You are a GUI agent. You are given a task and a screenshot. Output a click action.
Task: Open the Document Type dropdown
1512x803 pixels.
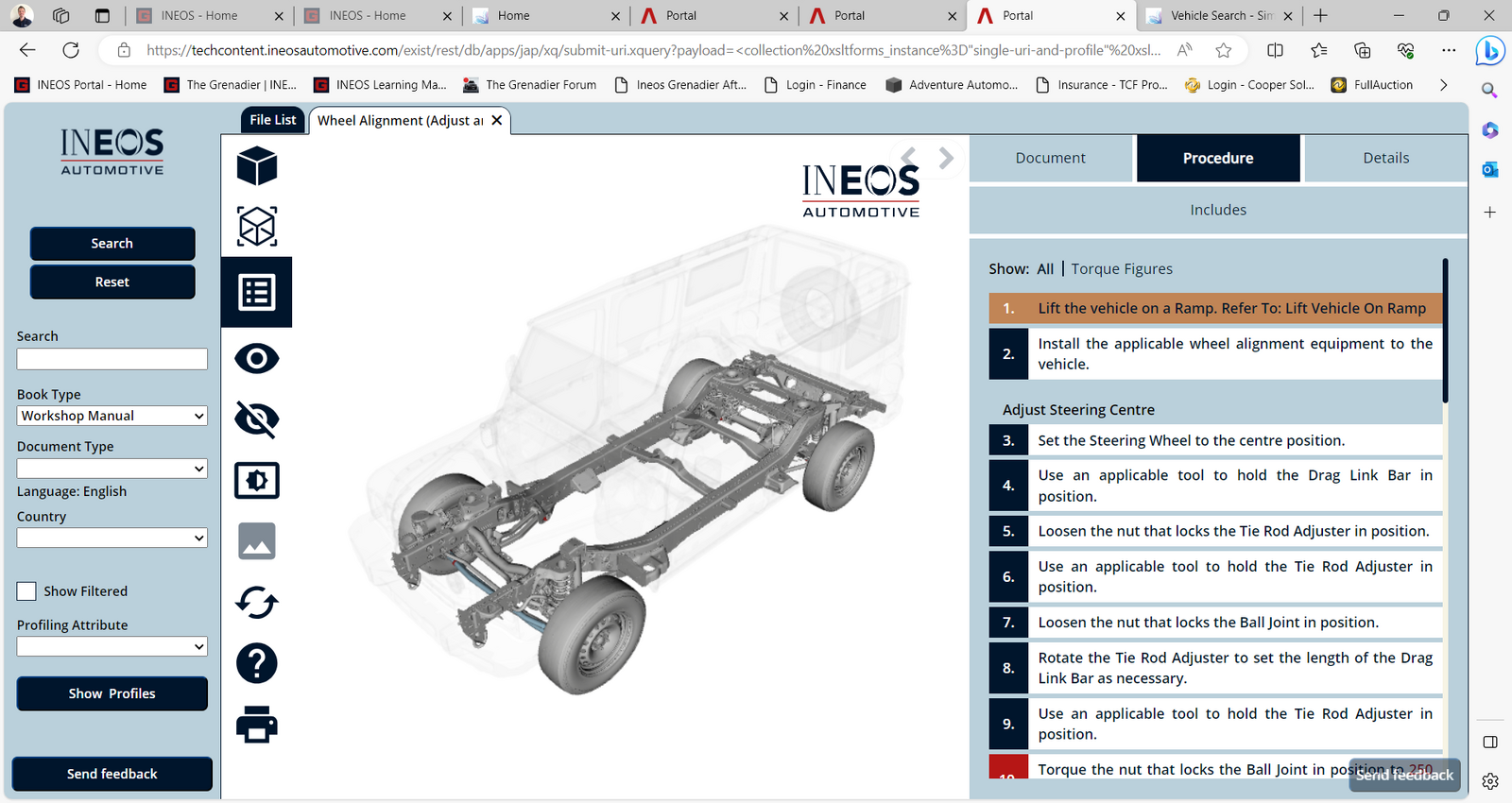point(112,469)
